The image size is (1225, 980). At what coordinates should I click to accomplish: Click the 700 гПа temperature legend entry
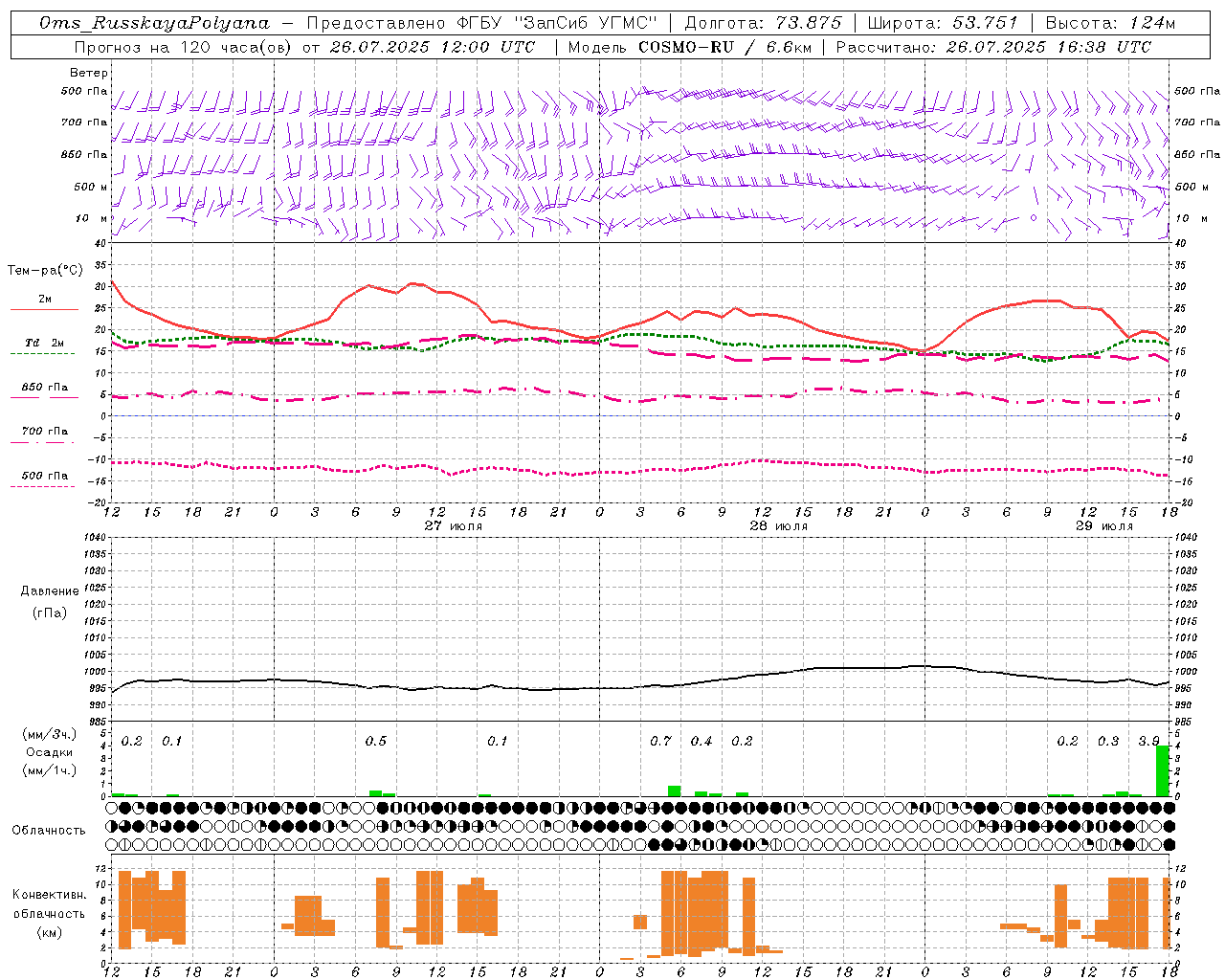click(44, 435)
